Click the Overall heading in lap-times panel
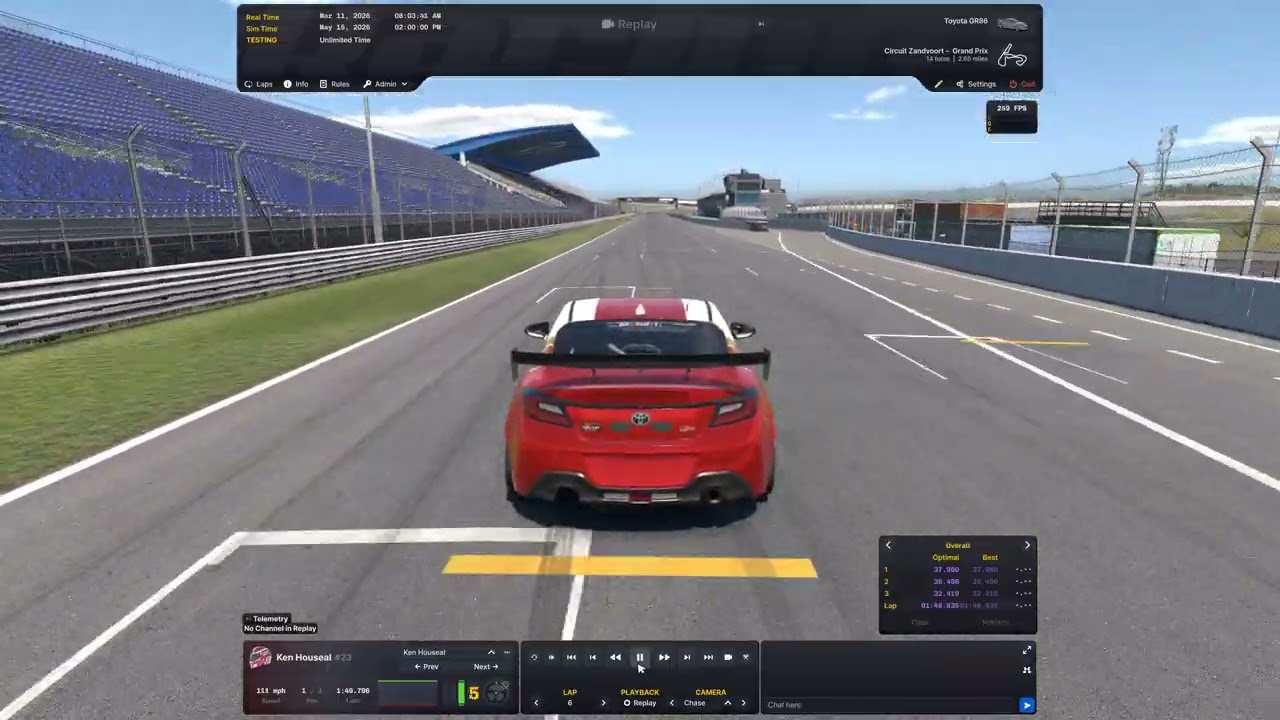Screen dimensions: 1280x720 coord(958,546)
